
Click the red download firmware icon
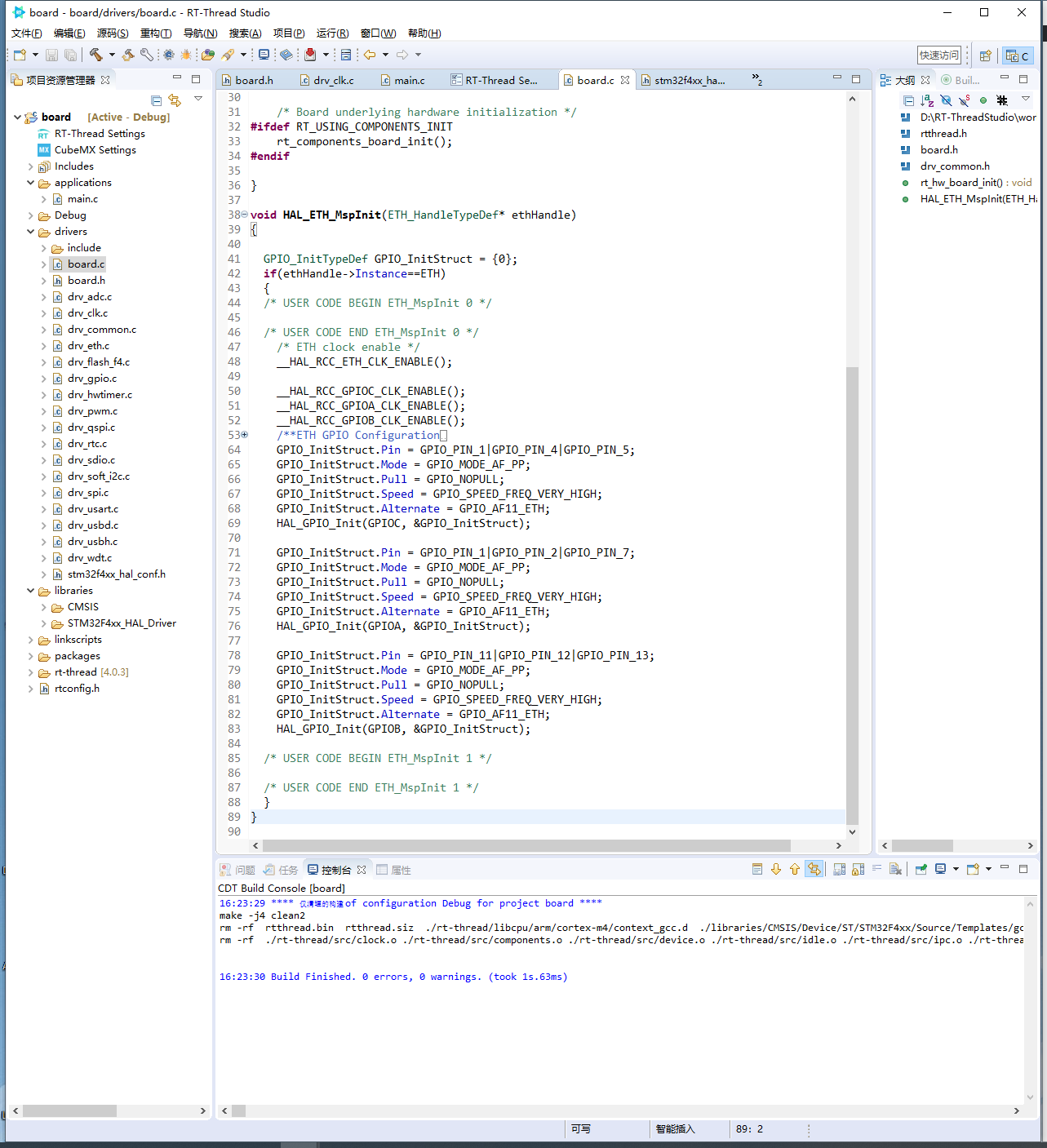pyautogui.click(x=310, y=55)
